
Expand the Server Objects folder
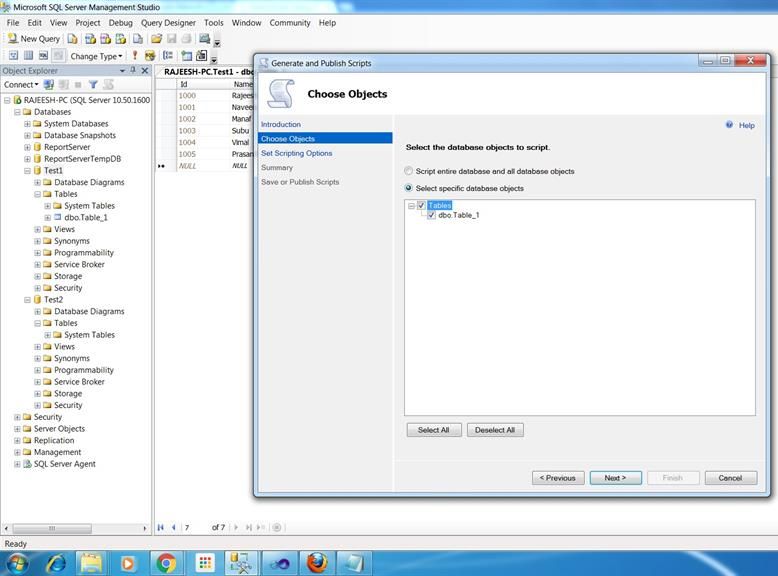17,429
